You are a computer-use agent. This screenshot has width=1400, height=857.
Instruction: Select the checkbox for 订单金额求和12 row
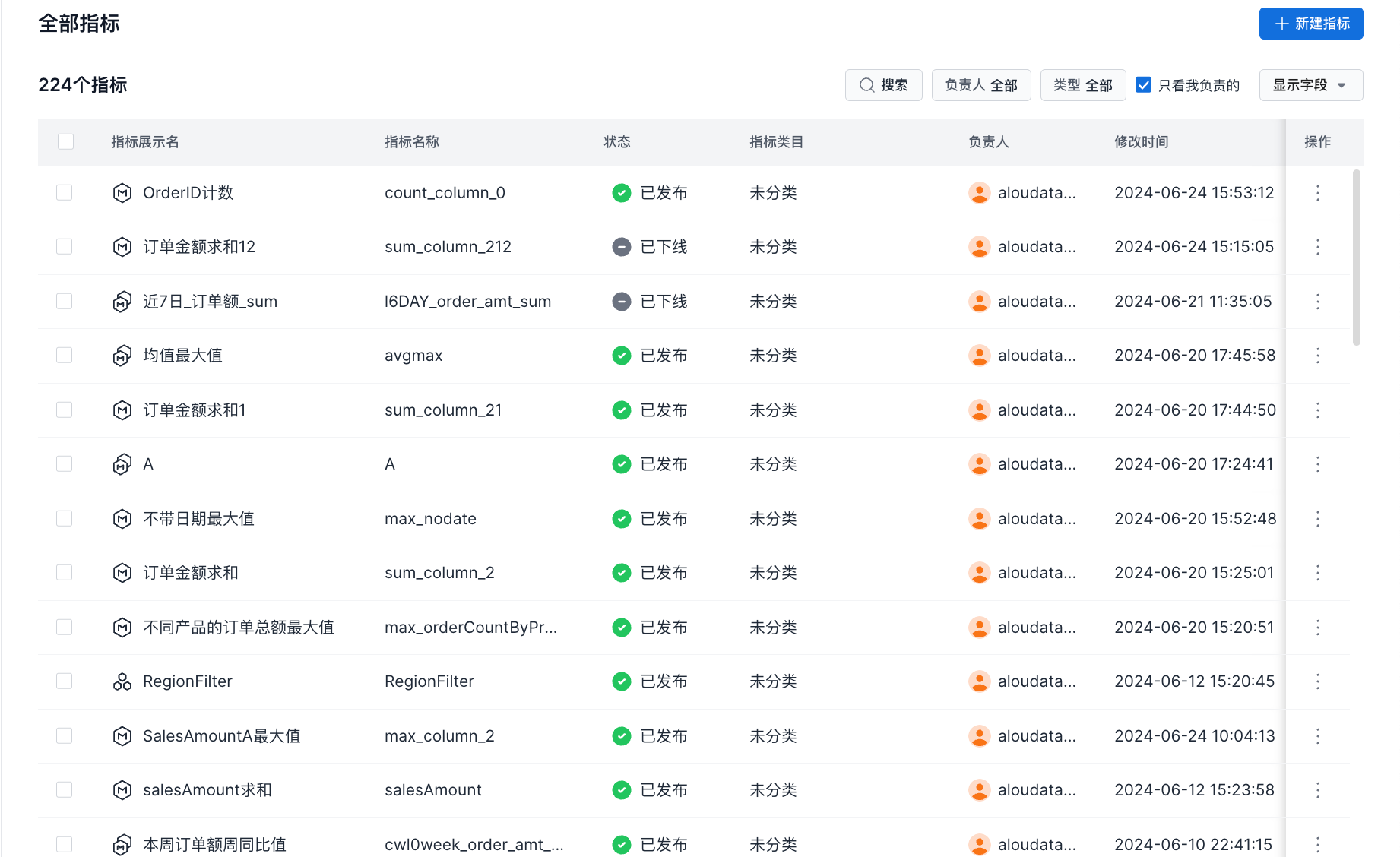click(x=65, y=247)
